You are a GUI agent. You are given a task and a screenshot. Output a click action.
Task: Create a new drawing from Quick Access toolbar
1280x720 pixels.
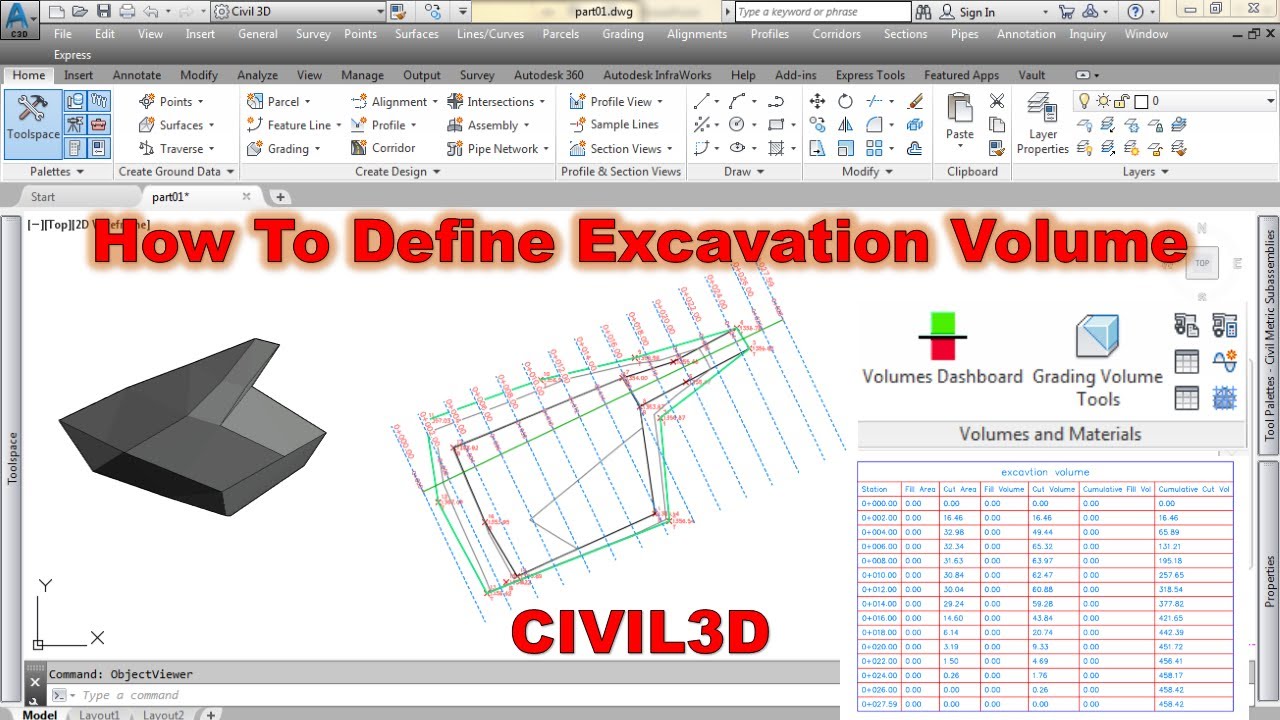point(58,12)
